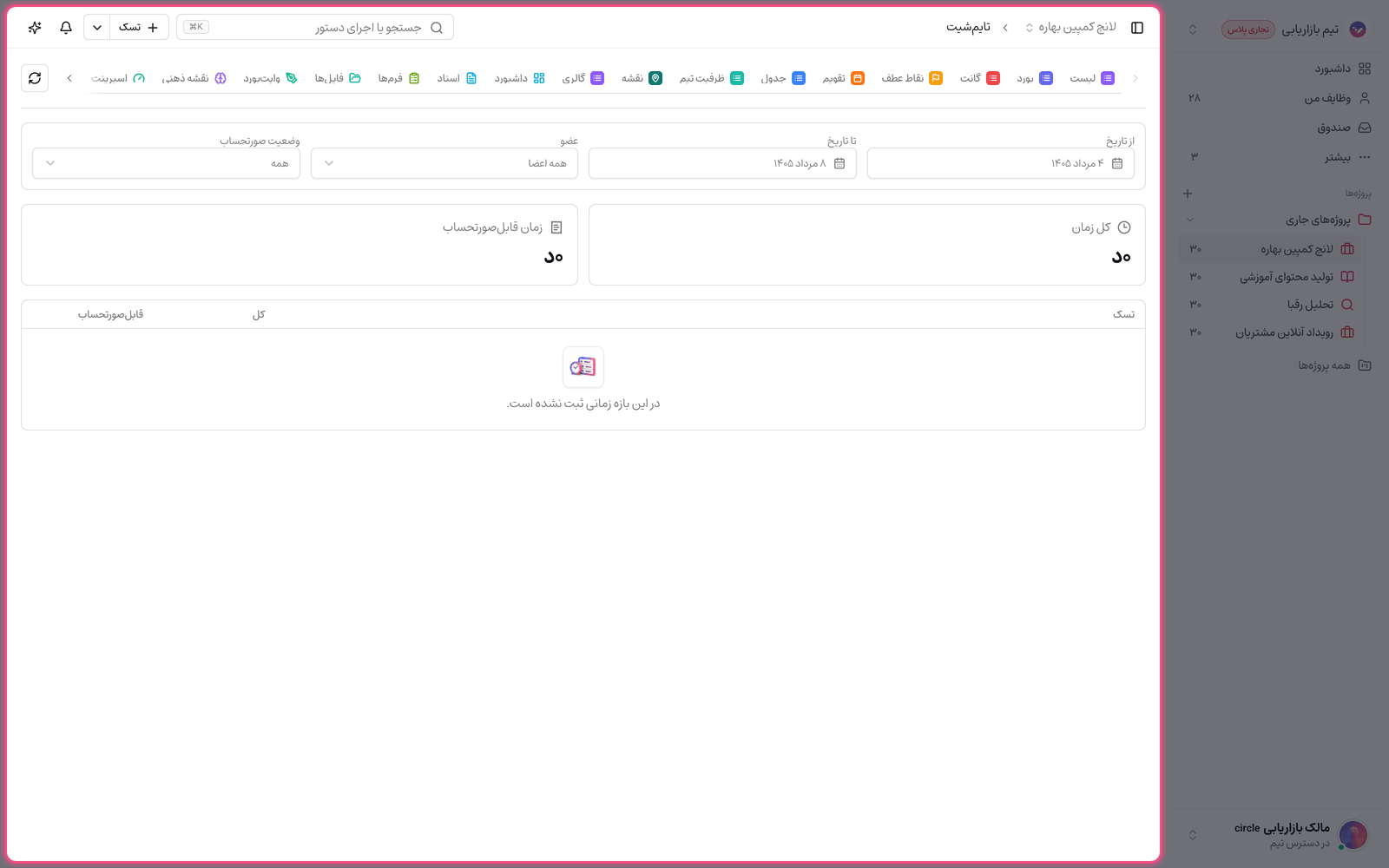
Task: Switch to the نقشه ذهنی tab
Action: click(194, 78)
